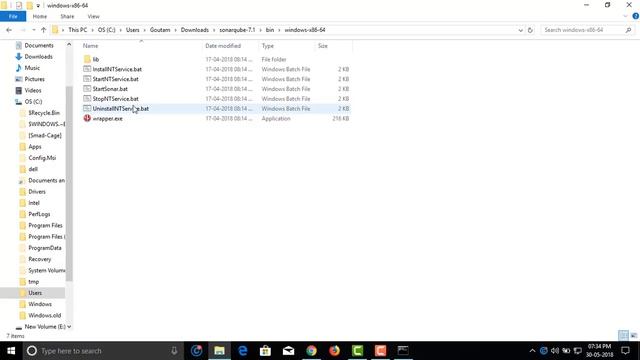Screen dimensions: 640x360
Task: Select Downloads in navigation pane
Action: (38, 57)
